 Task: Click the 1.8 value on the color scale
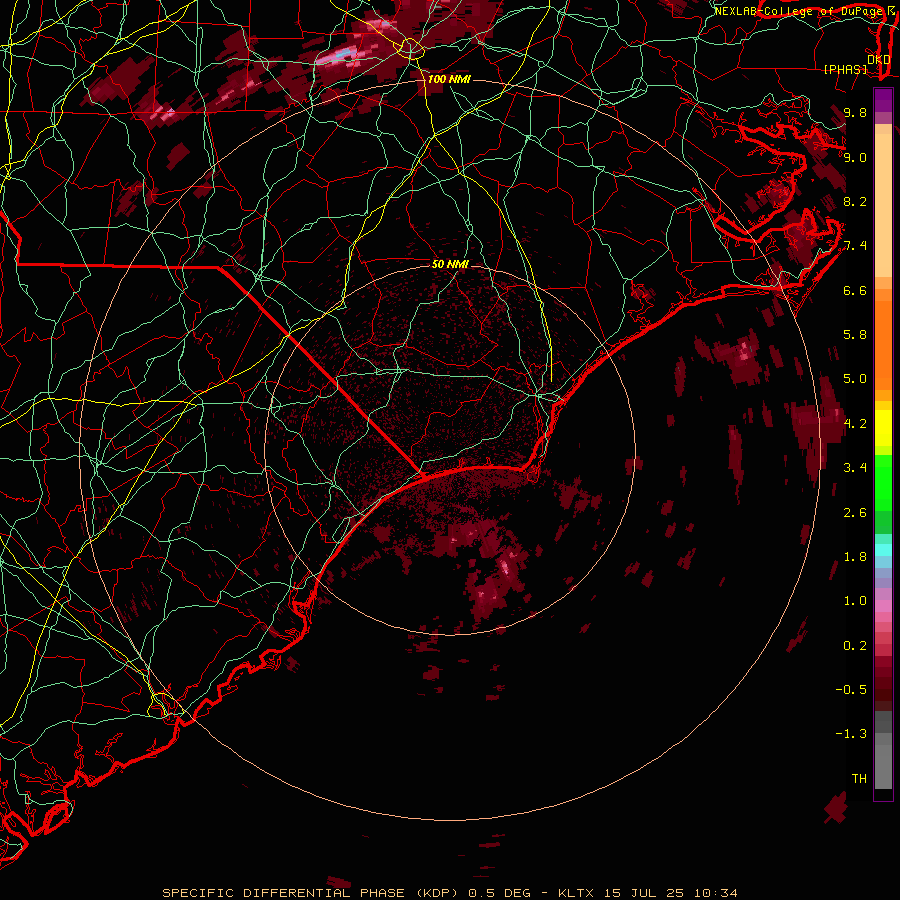pos(855,557)
